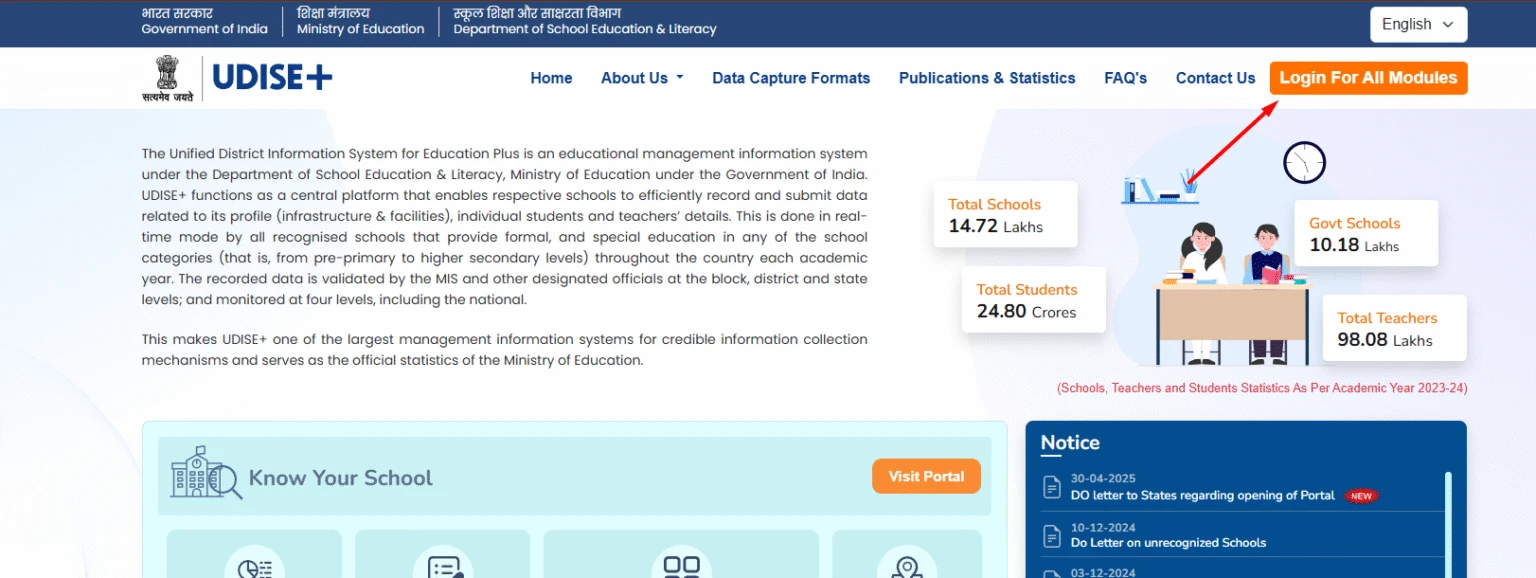1536x578 pixels.
Task: Open Data Capture Formats
Action: tap(791, 78)
